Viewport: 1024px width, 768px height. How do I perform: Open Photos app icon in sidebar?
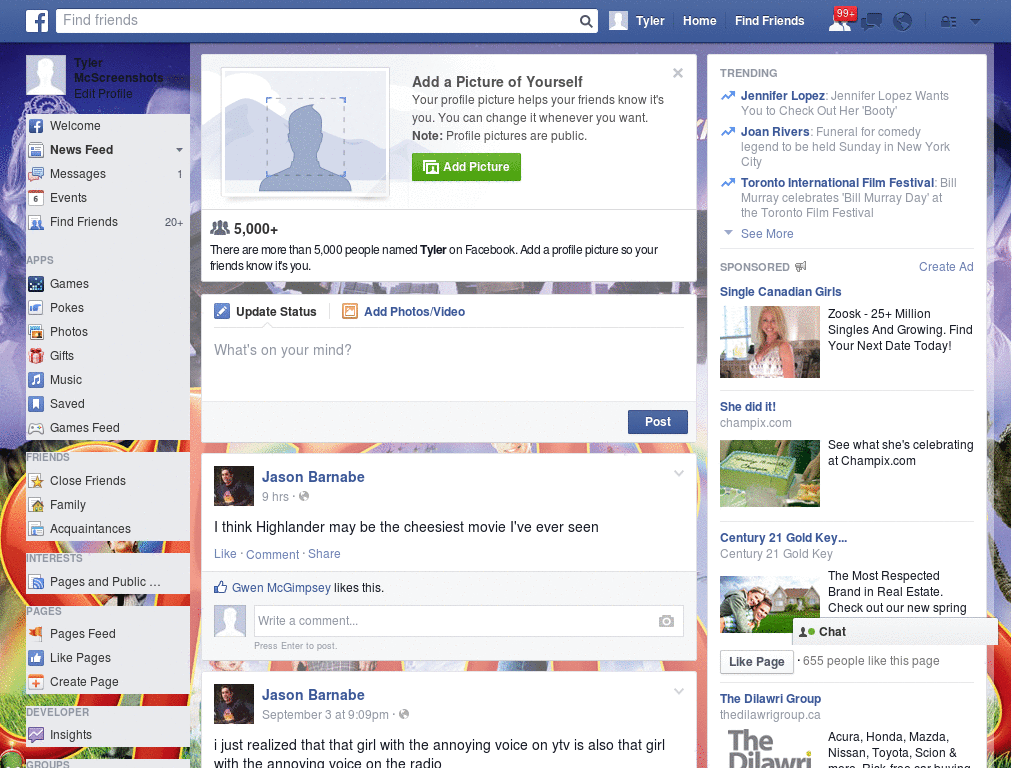(x=36, y=332)
